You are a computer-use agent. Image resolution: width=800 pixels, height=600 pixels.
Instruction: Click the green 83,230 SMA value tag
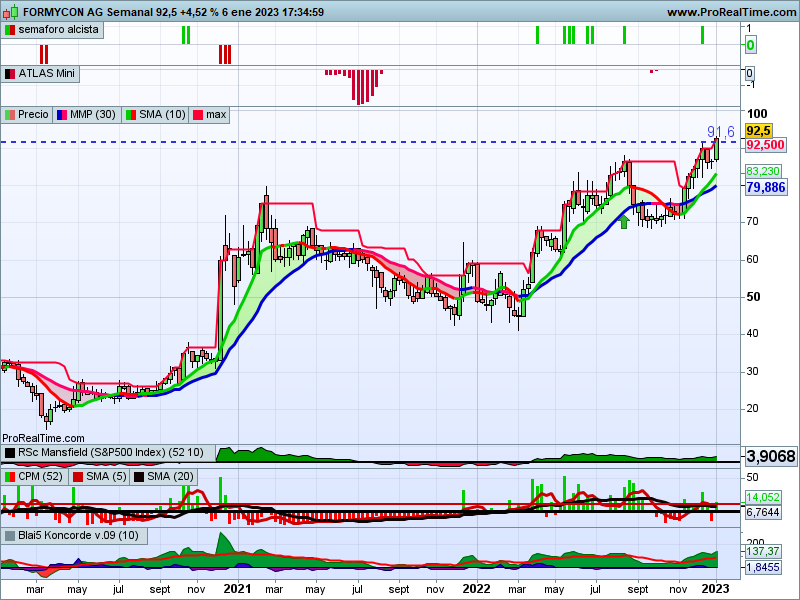[x=763, y=171]
